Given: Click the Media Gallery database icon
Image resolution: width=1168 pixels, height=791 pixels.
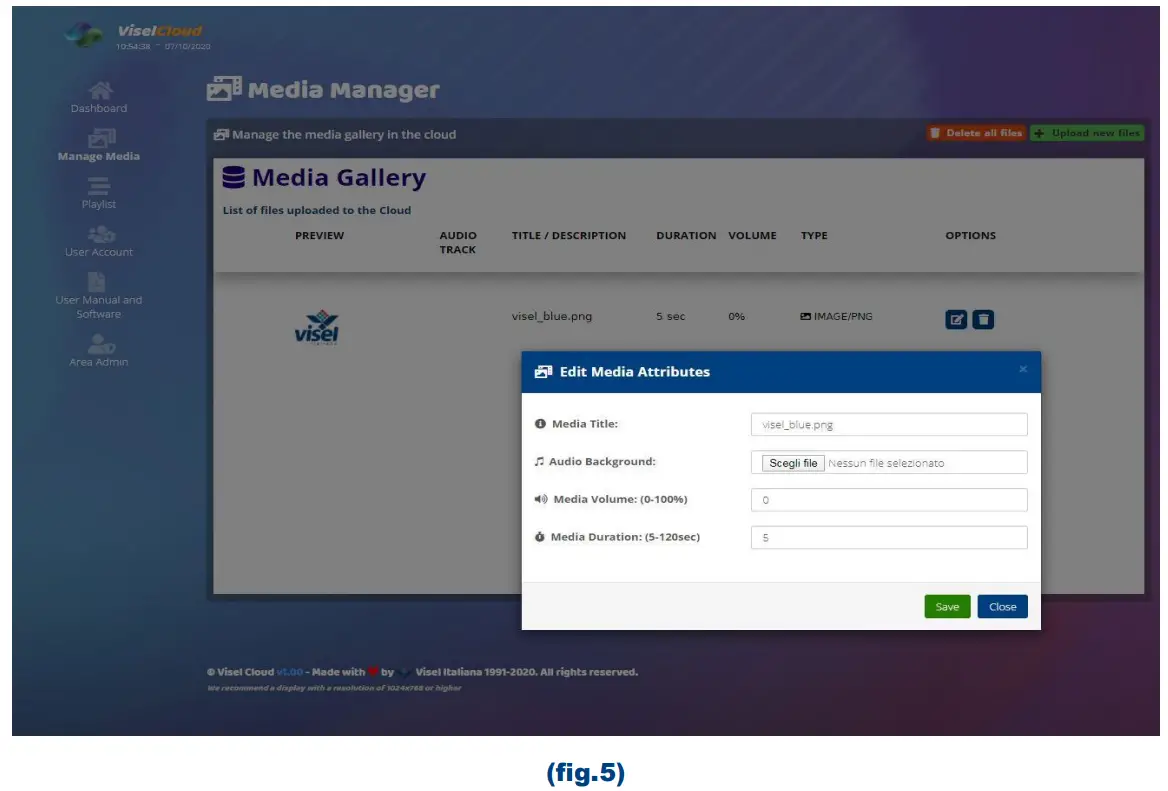Looking at the screenshot, I should coord(232,178).
